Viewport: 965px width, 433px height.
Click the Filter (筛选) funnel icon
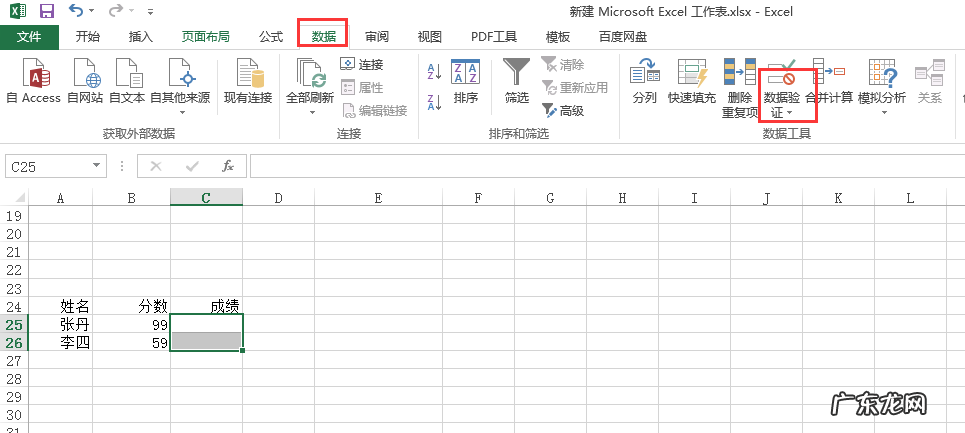516,78
